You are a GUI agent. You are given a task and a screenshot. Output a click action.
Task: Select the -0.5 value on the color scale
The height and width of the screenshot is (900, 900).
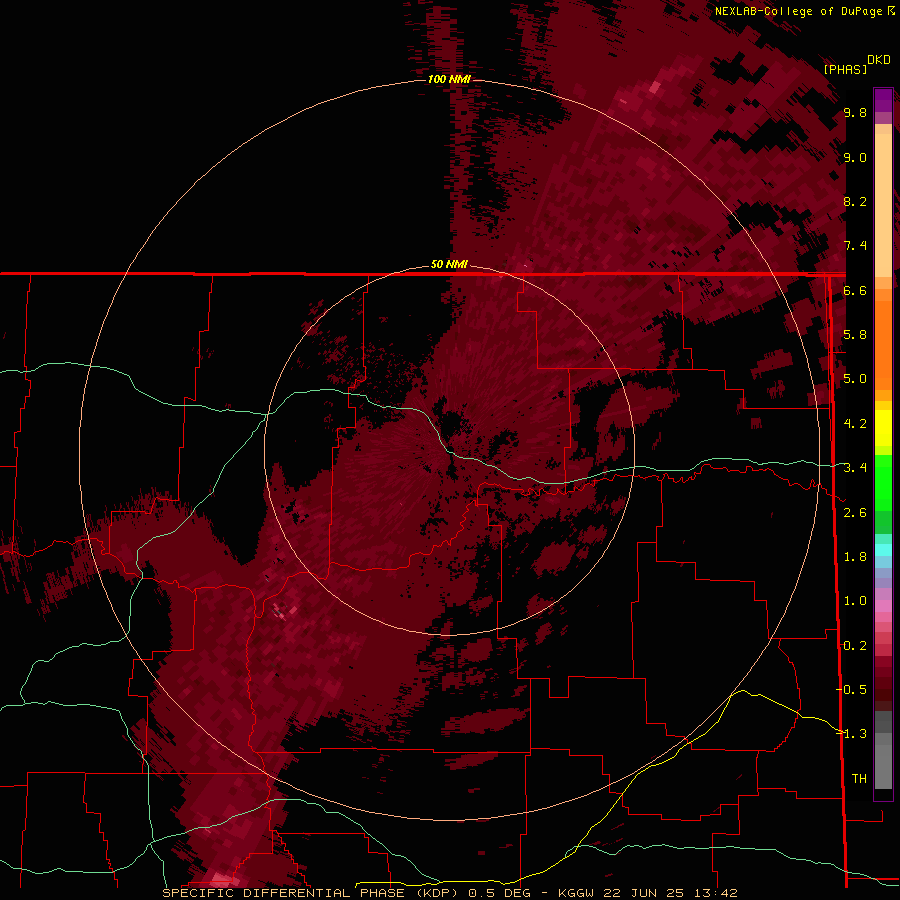pos(853,690)
